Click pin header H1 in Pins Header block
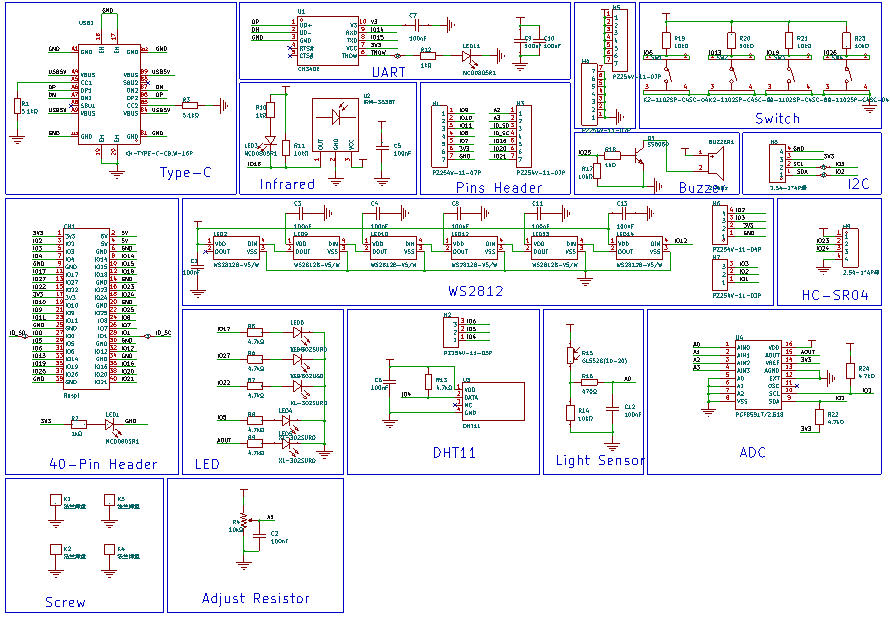 tap(439, 134)
